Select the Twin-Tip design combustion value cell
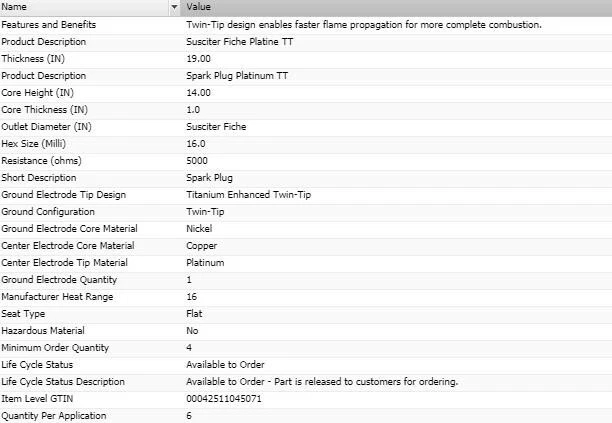The width and height of the screenshot is (612, 423). click(x=364, y=25)
